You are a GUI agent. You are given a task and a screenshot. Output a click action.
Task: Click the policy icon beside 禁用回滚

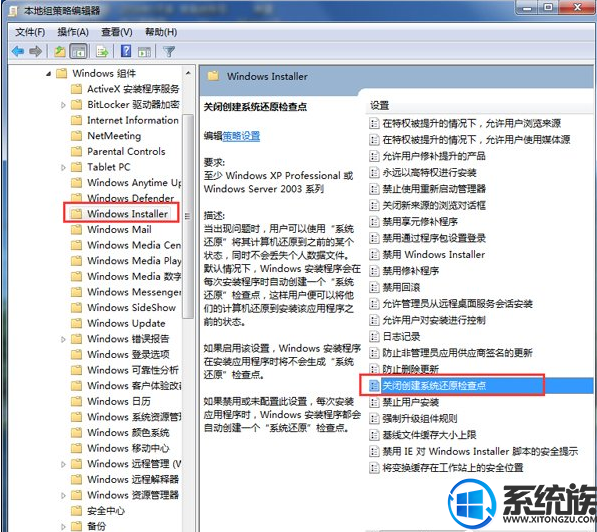(374, 288)
